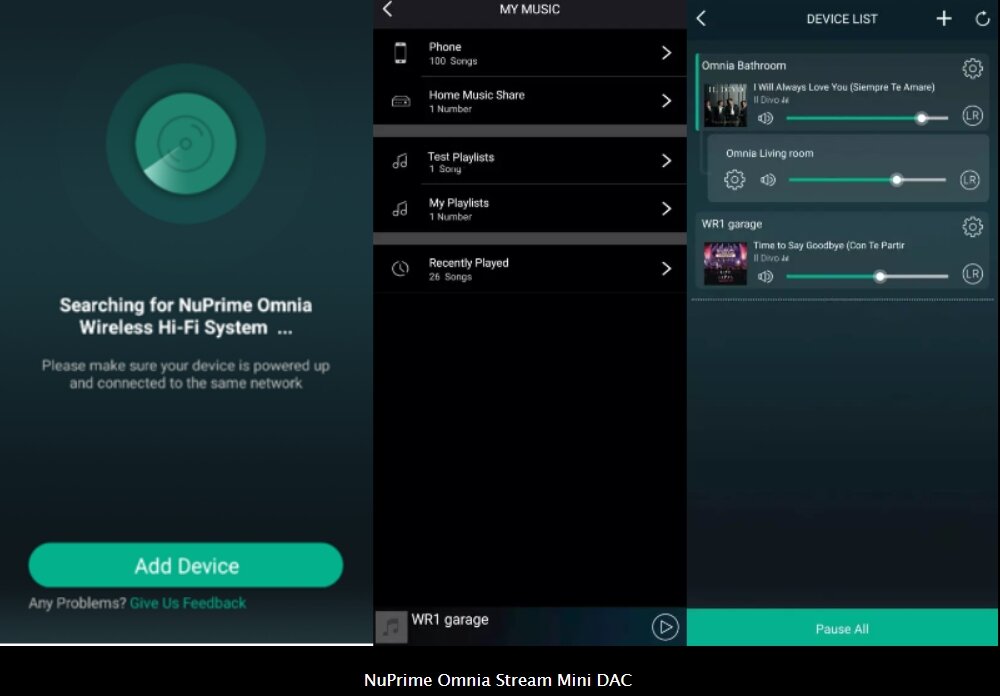
Task: Adjust the WR1 garage volume slider
Action: pyautogui.click(x=867, y=276)
